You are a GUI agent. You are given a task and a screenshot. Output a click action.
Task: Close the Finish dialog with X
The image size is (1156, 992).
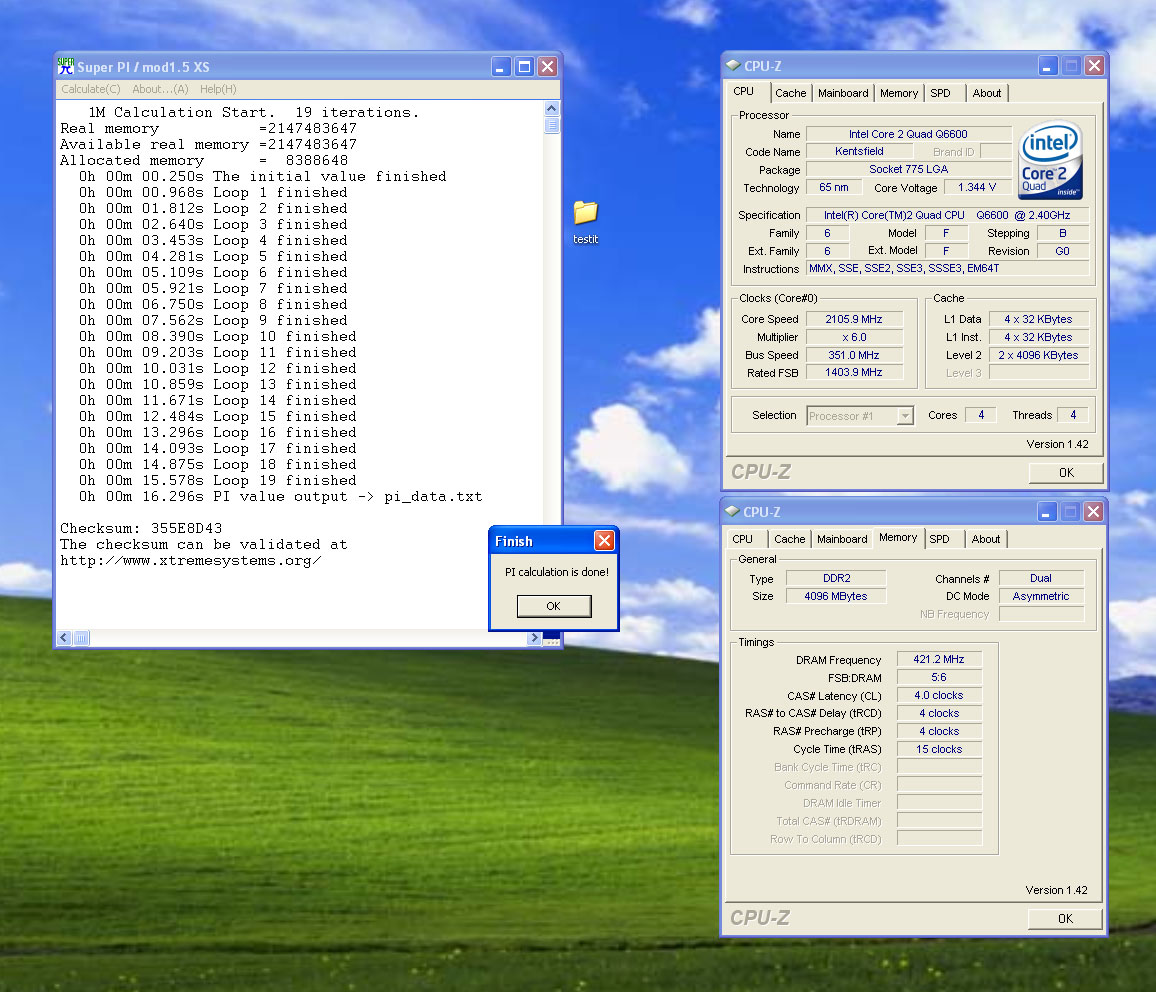click(604, 541)
